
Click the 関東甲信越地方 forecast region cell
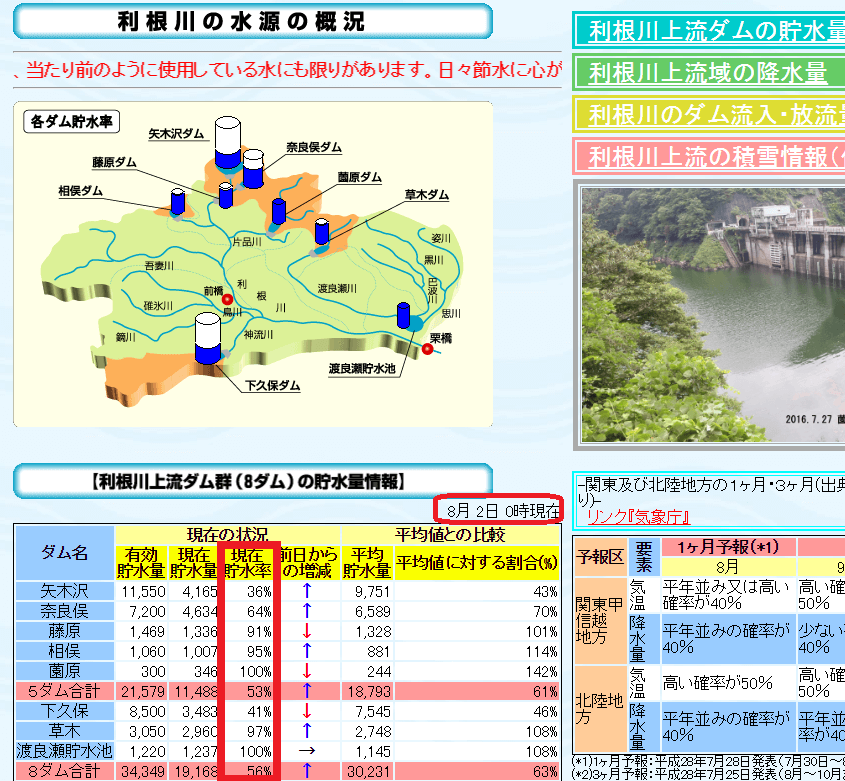pos(600,620)
